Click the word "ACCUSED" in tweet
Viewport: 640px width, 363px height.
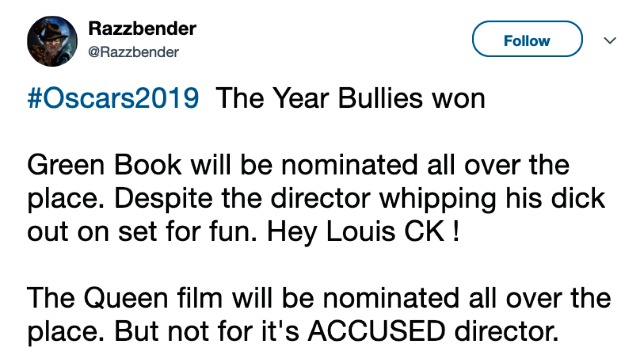[376, 331]
